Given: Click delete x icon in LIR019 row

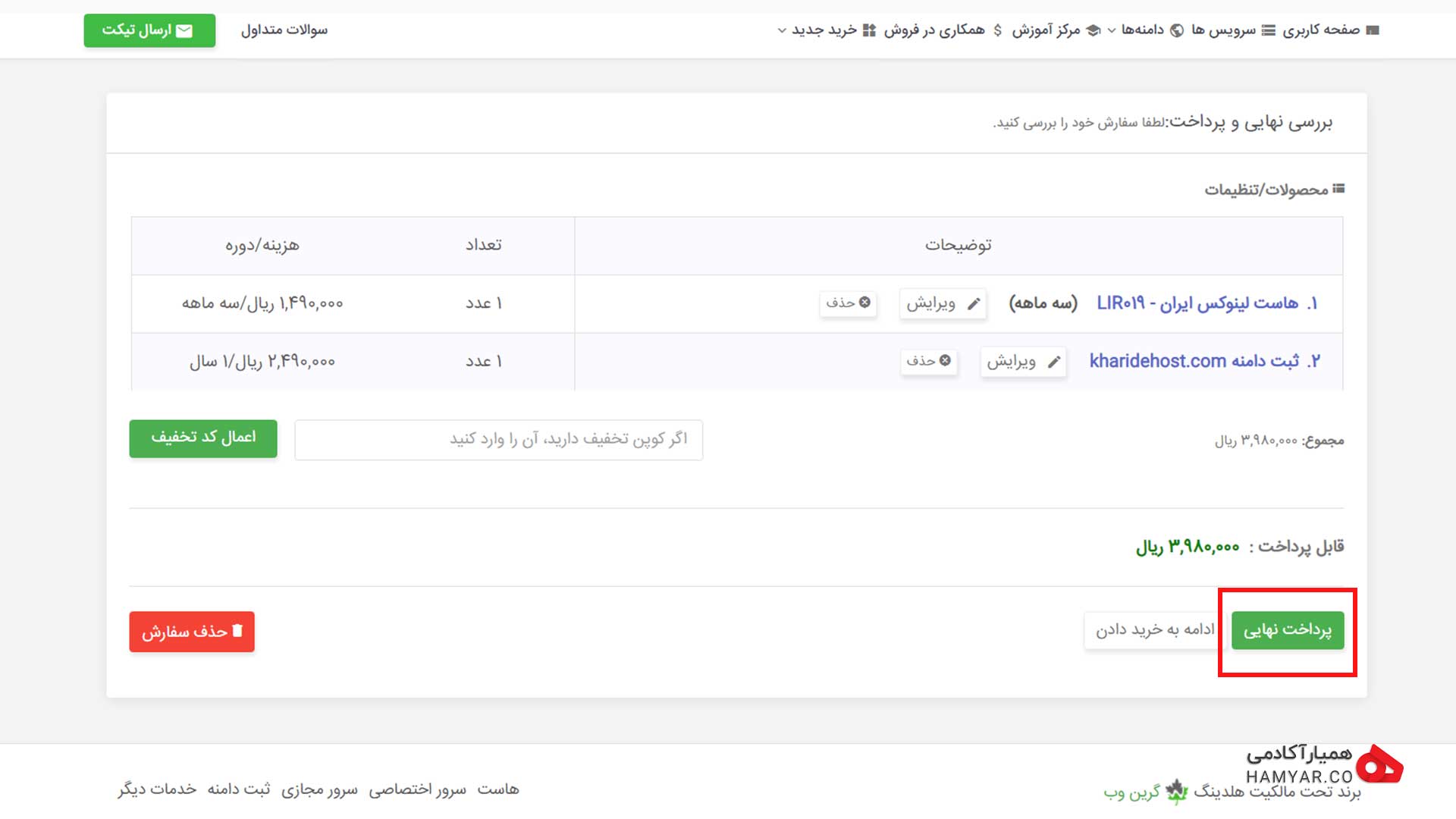Looking at the screenshot, I should tap(864, 302).
